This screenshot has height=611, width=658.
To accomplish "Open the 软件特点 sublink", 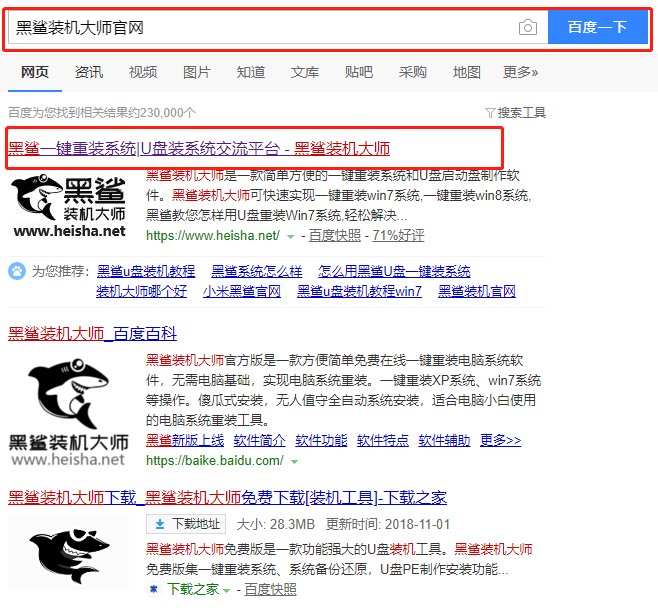I will (383, 441).
